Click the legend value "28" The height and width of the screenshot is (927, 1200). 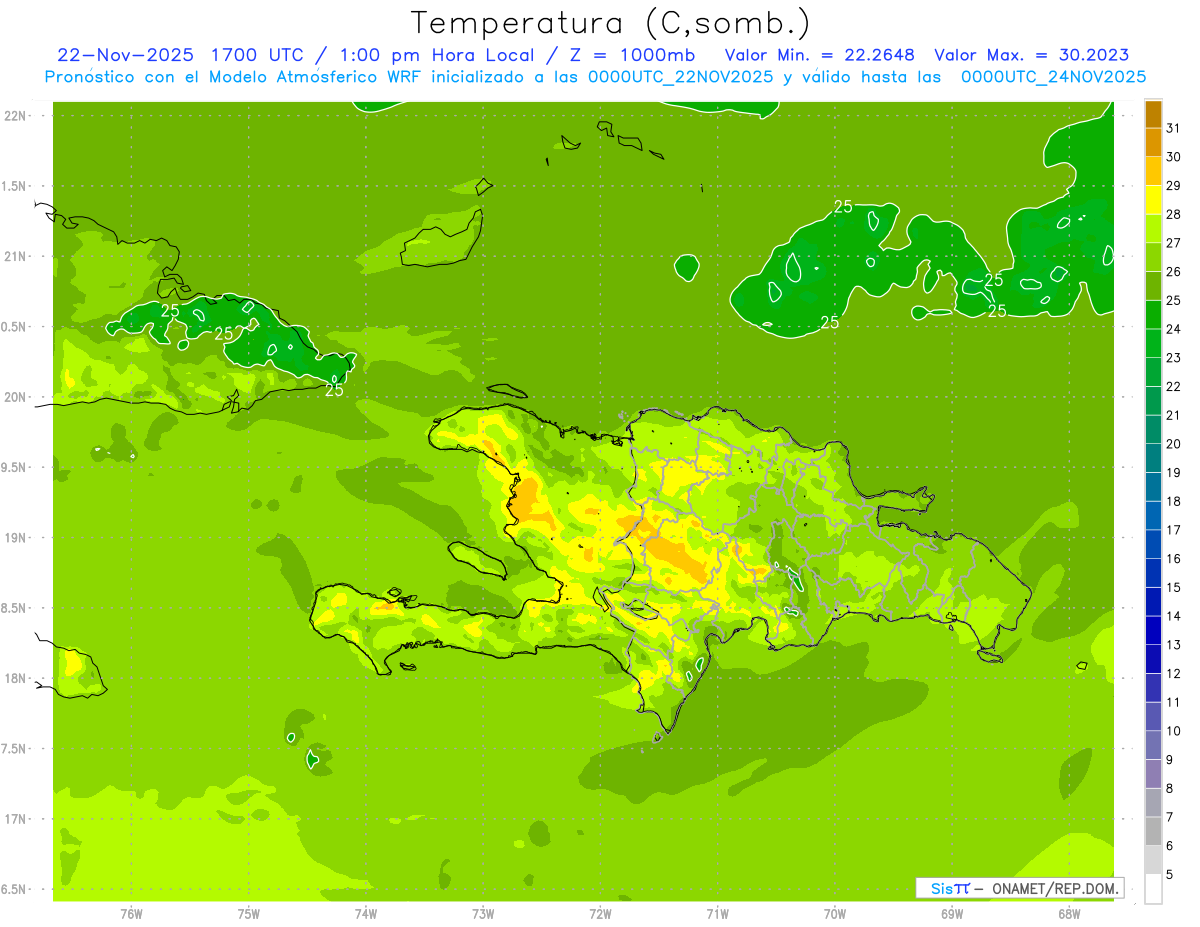pos(1174,214)
